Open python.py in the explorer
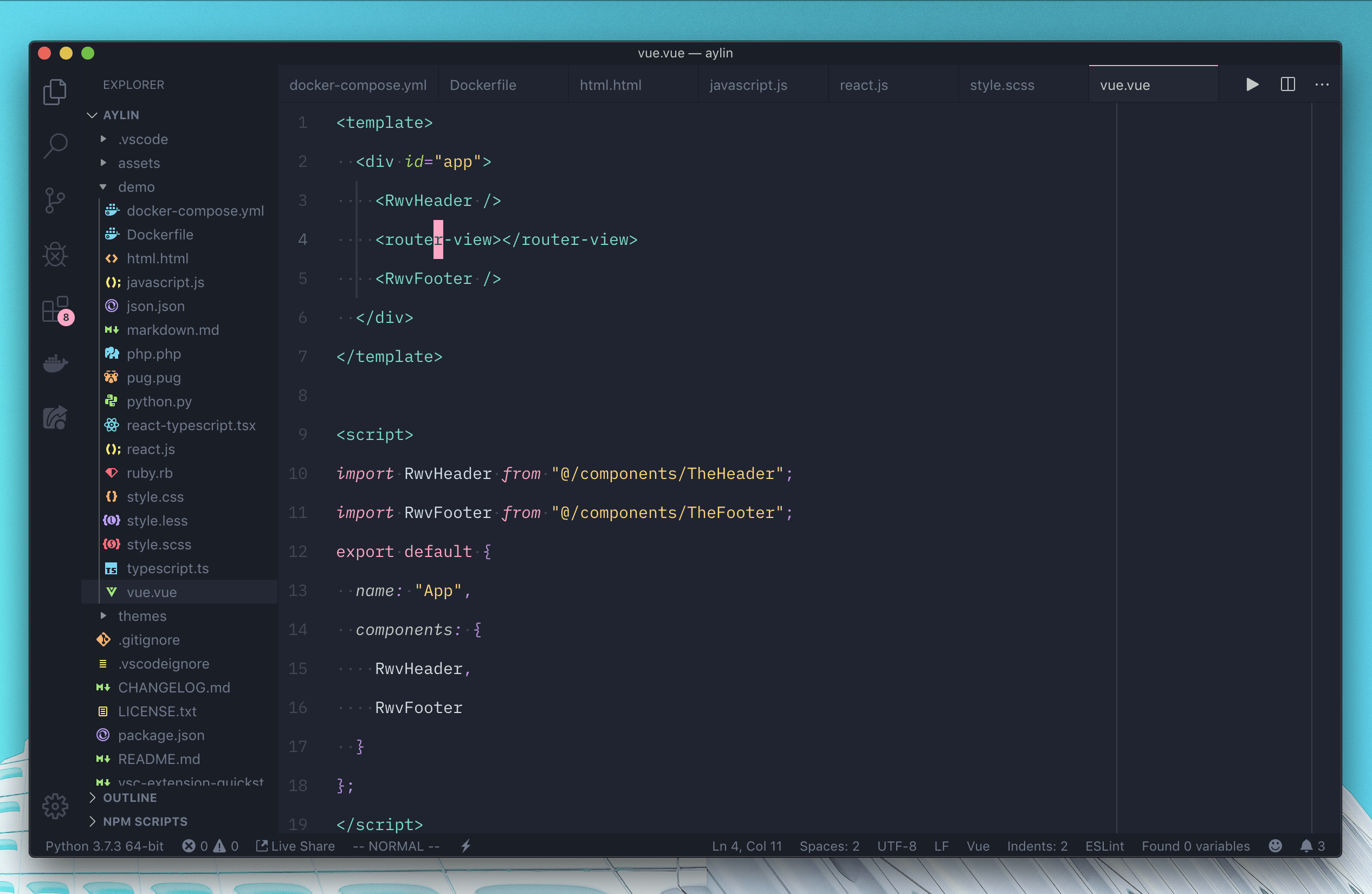 (159, 401)
